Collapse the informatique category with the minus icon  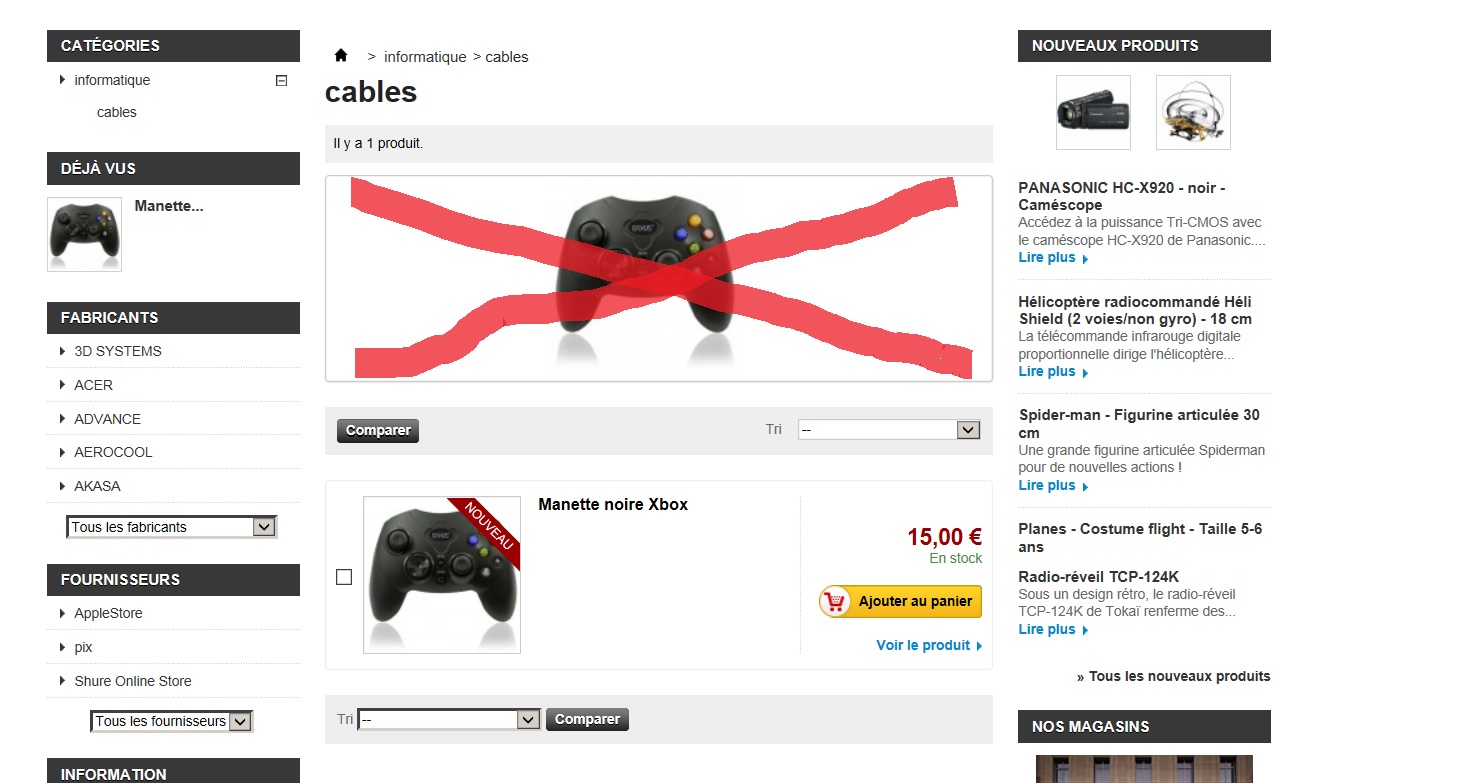[x=281, y=81]
